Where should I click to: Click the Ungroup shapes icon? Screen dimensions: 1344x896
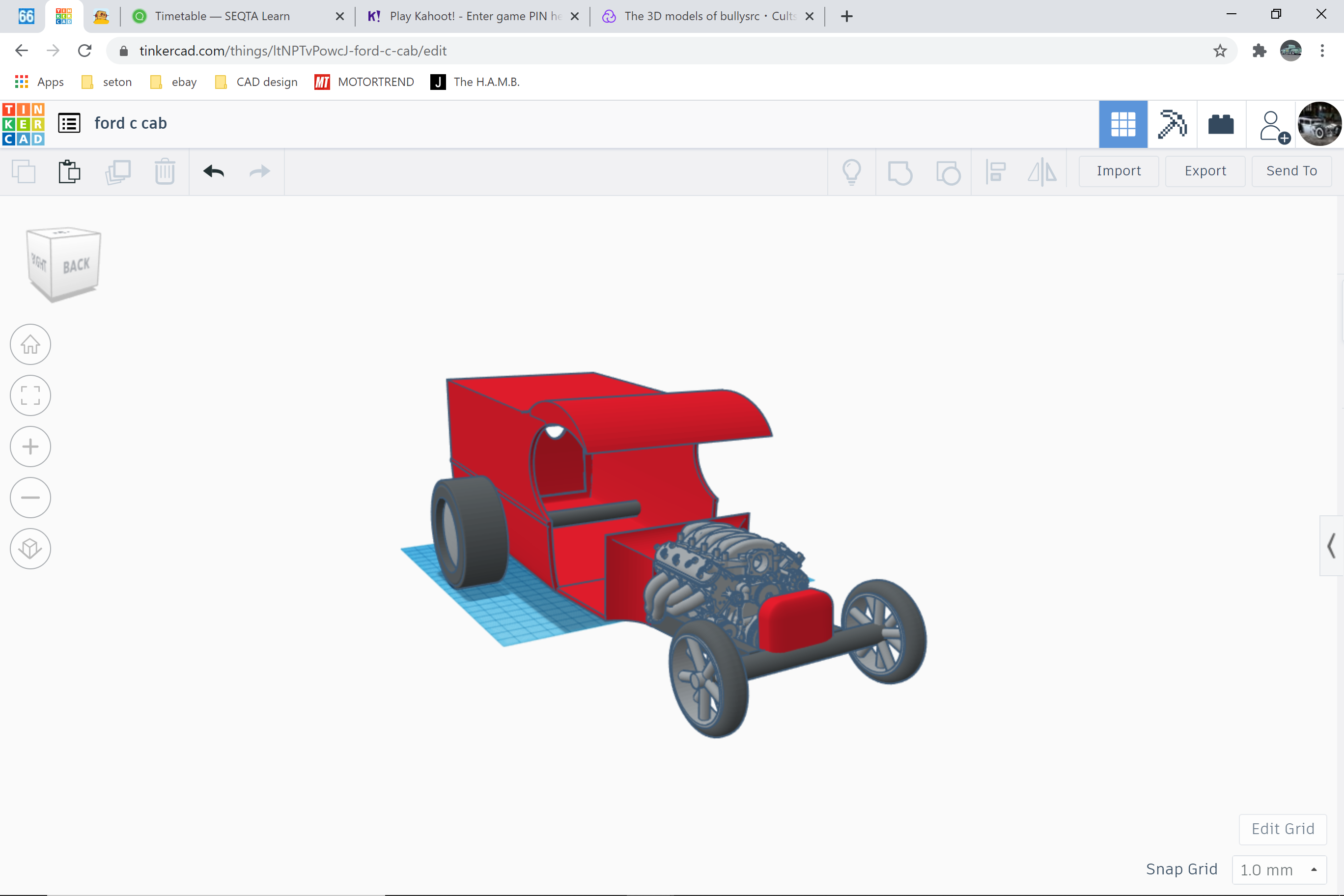948,172
